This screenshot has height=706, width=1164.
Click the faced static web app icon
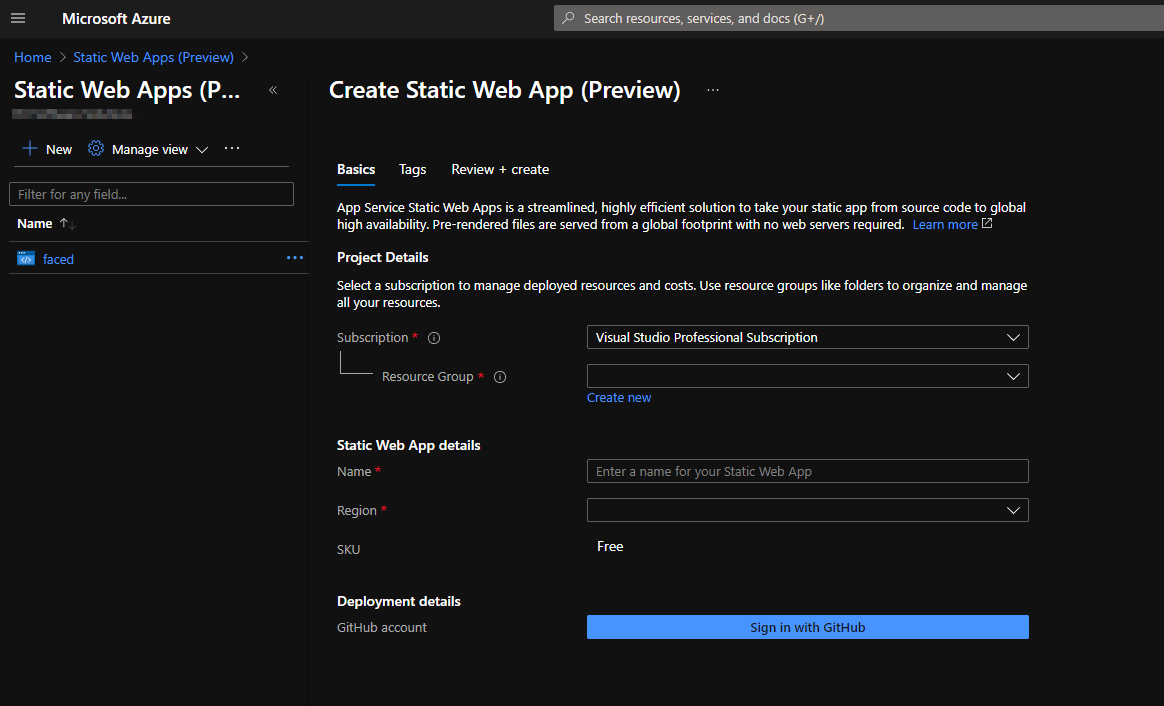26,258
